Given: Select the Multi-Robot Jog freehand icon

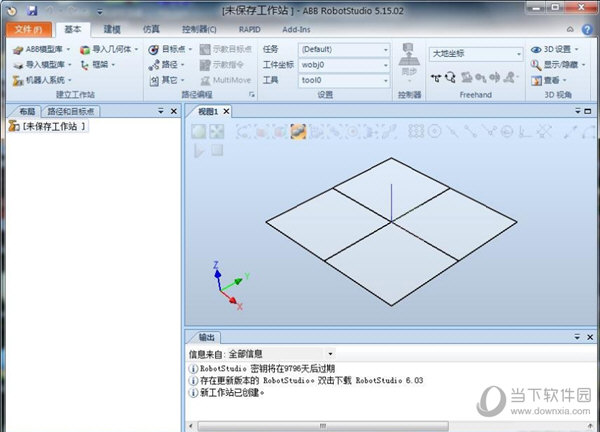Looking at the screenshot, I should point(510,78).
